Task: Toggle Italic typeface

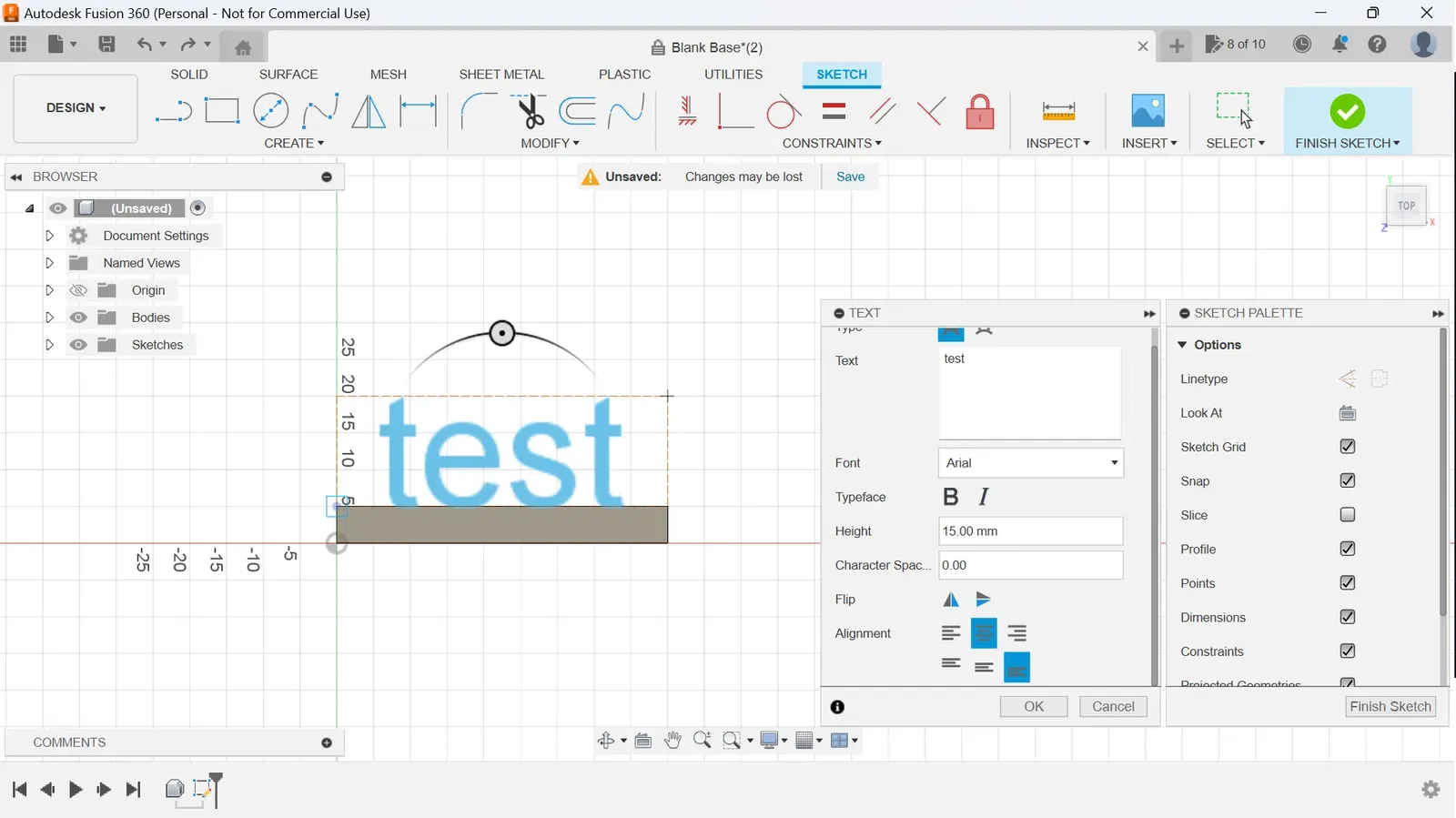Action: click(984, 497)
